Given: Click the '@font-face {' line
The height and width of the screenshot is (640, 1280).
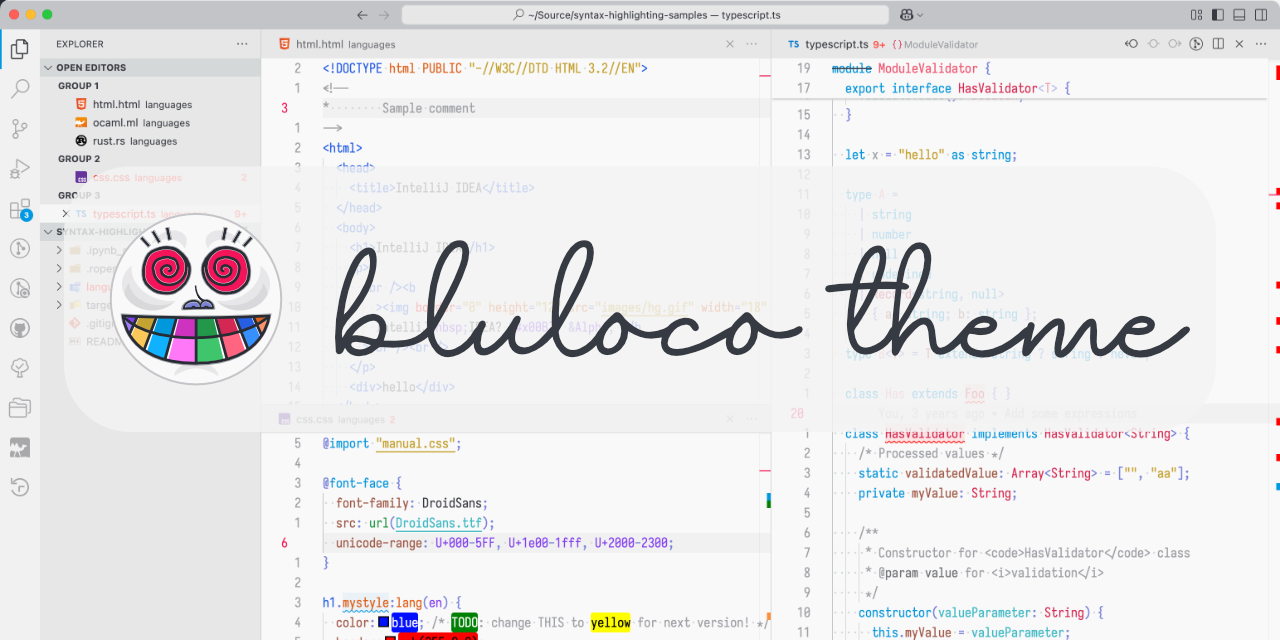Looking at the screenshot, I should coord(362,483).
